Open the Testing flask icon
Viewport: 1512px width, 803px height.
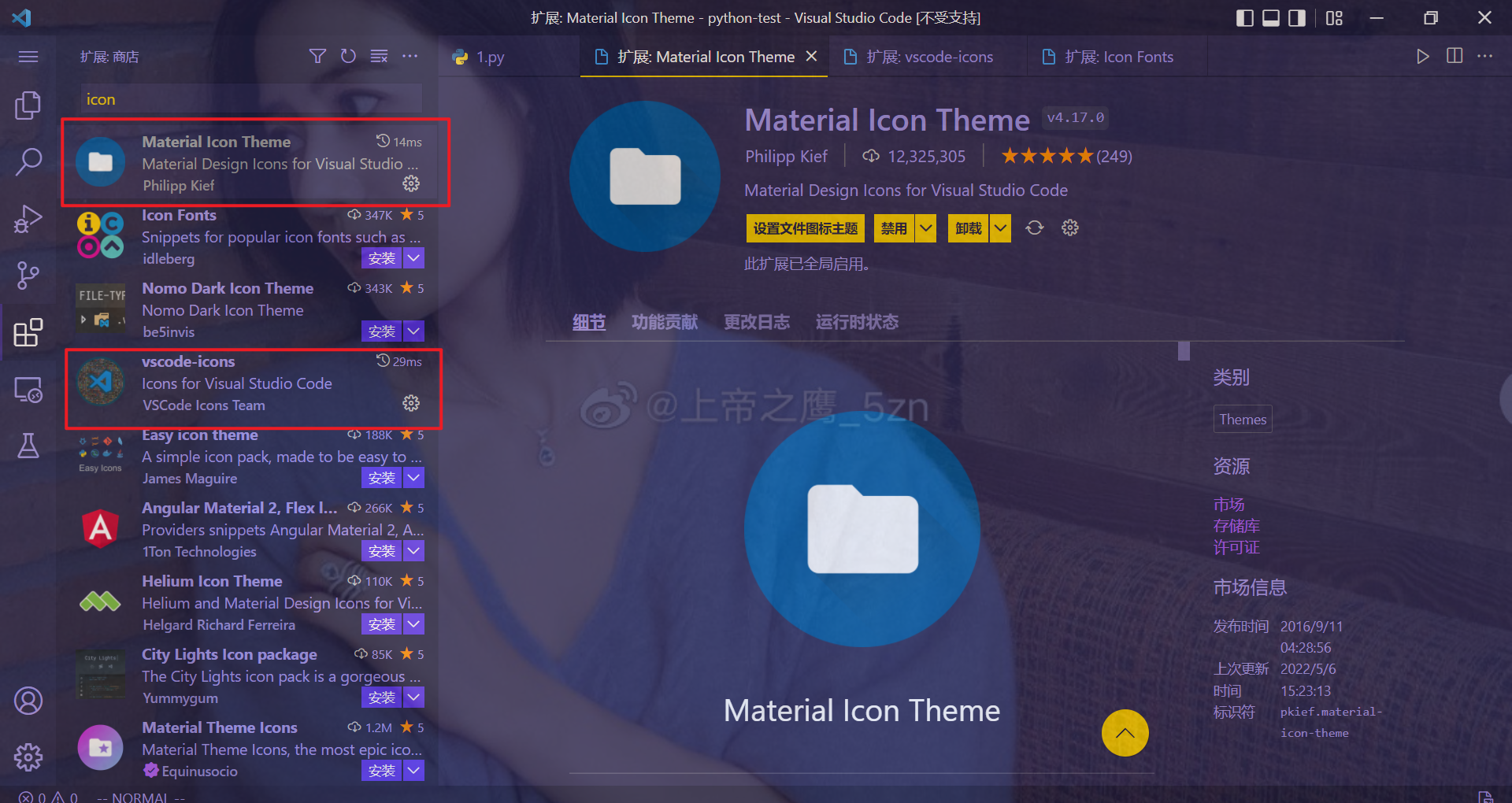pyautogui.click(x=28, y=446)
